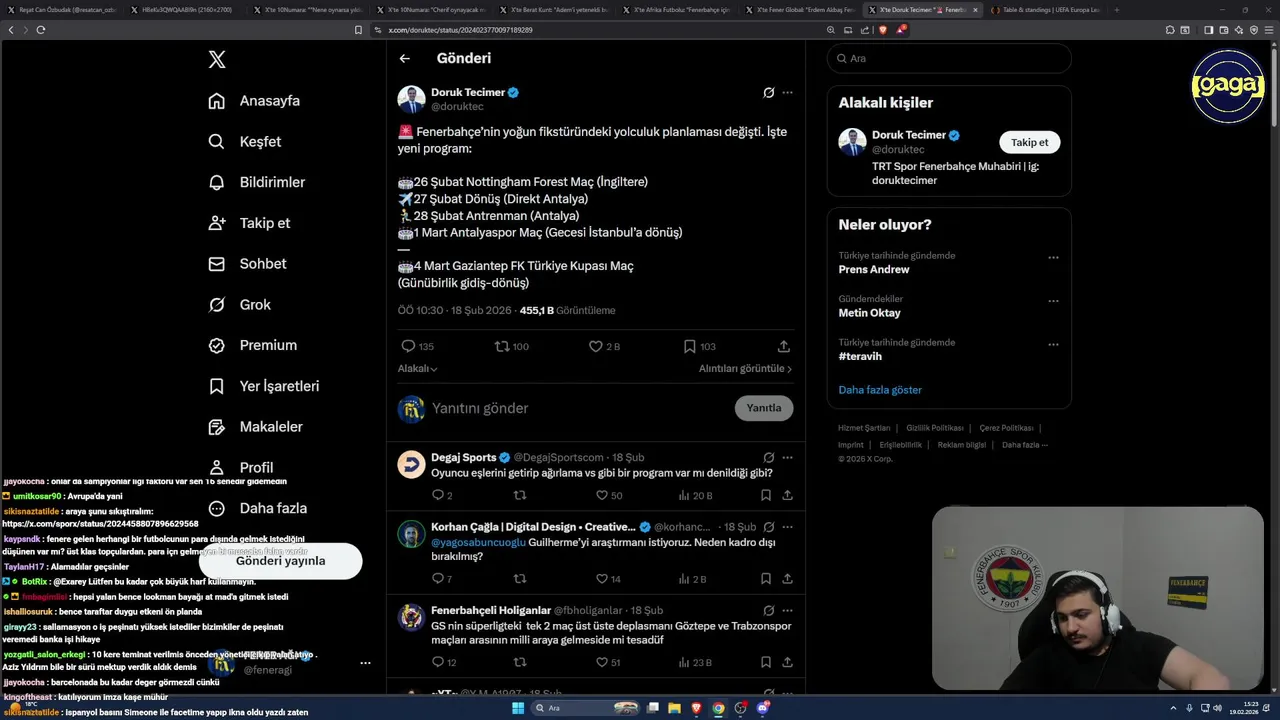Click Daha fazla göster link
This screenshot has width=1280, height=720.
point(880,390)
